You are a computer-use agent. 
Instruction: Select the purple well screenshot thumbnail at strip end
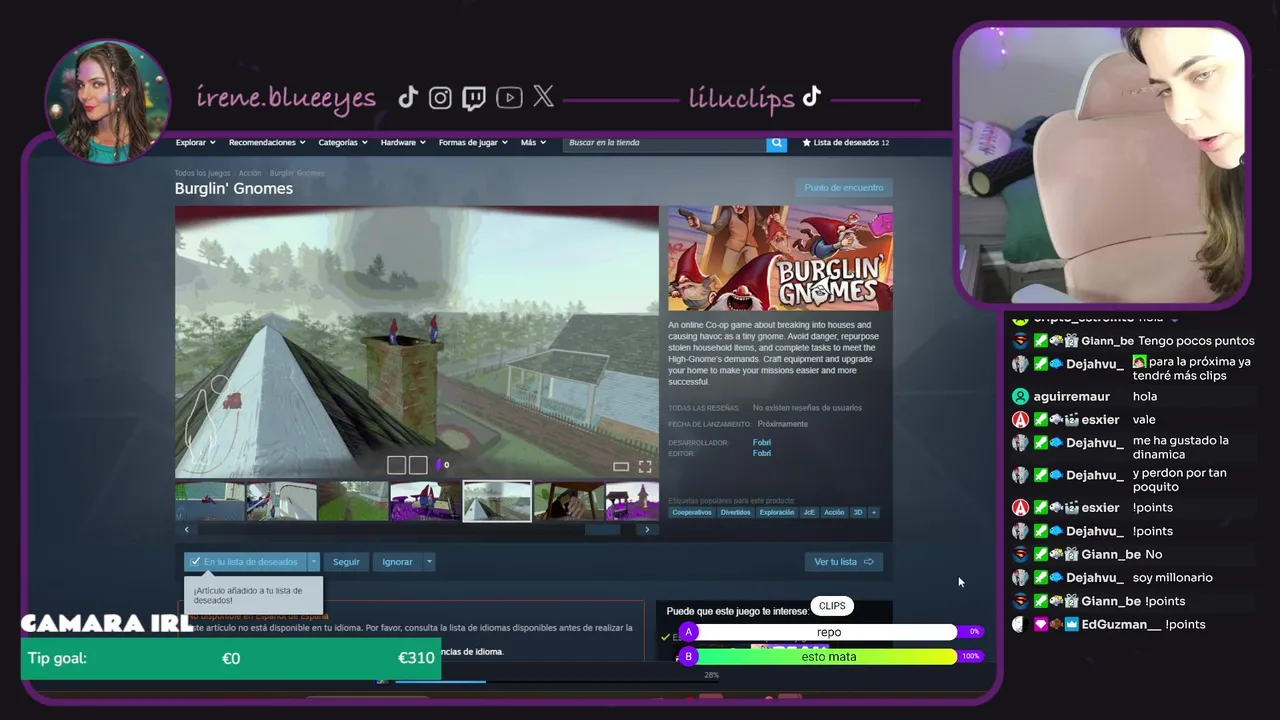point(632,501)
